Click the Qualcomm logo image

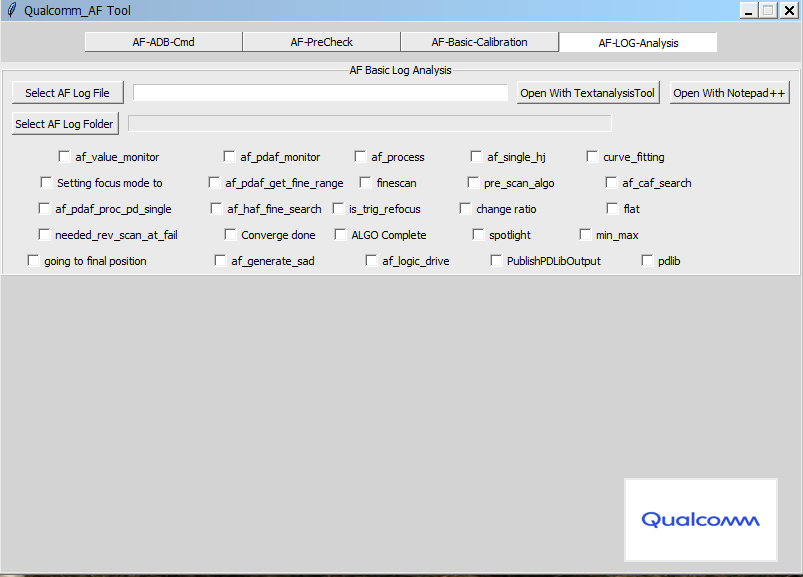tap(700, 519)
